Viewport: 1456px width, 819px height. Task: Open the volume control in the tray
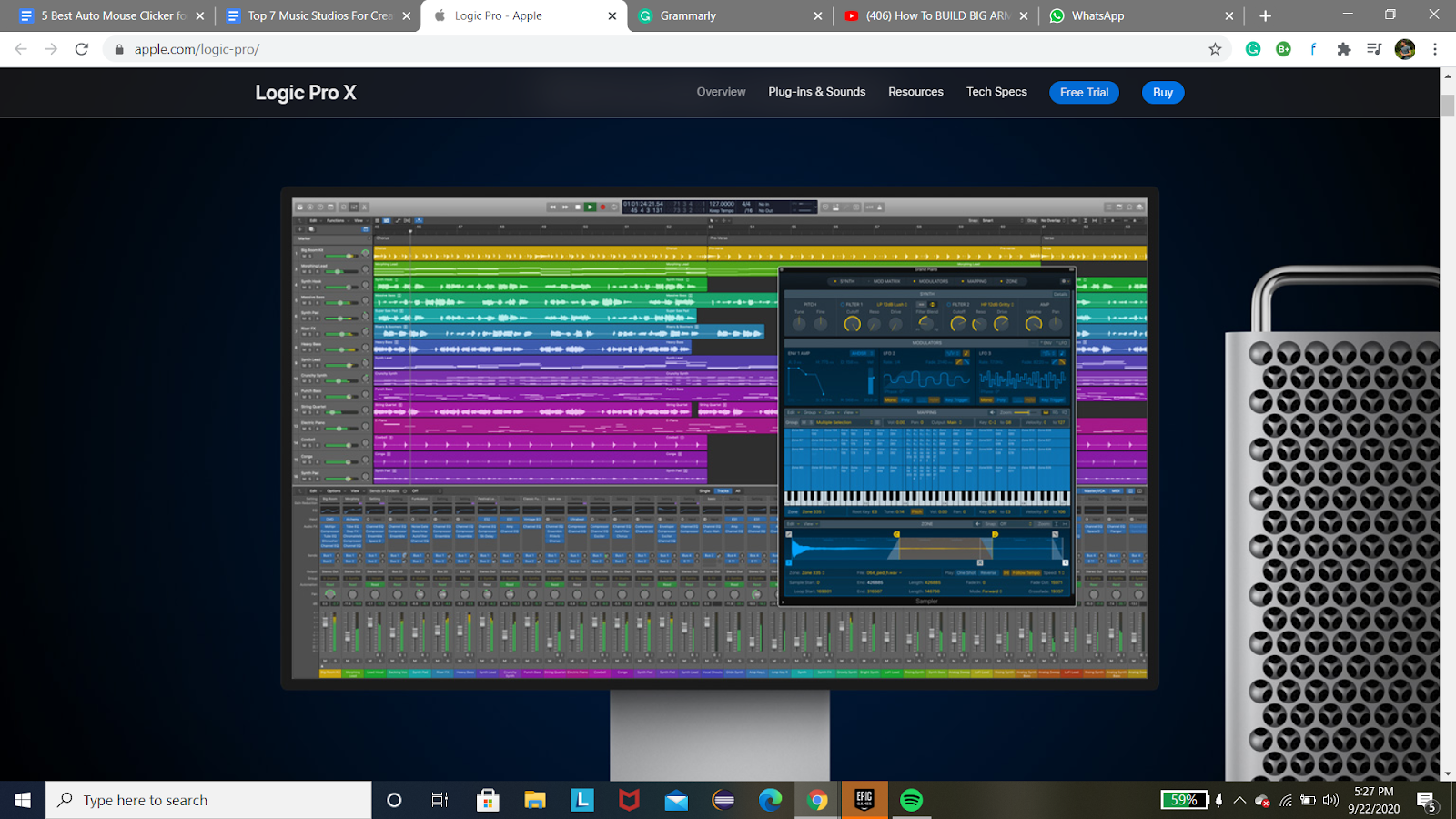(x=1330, y=800)
